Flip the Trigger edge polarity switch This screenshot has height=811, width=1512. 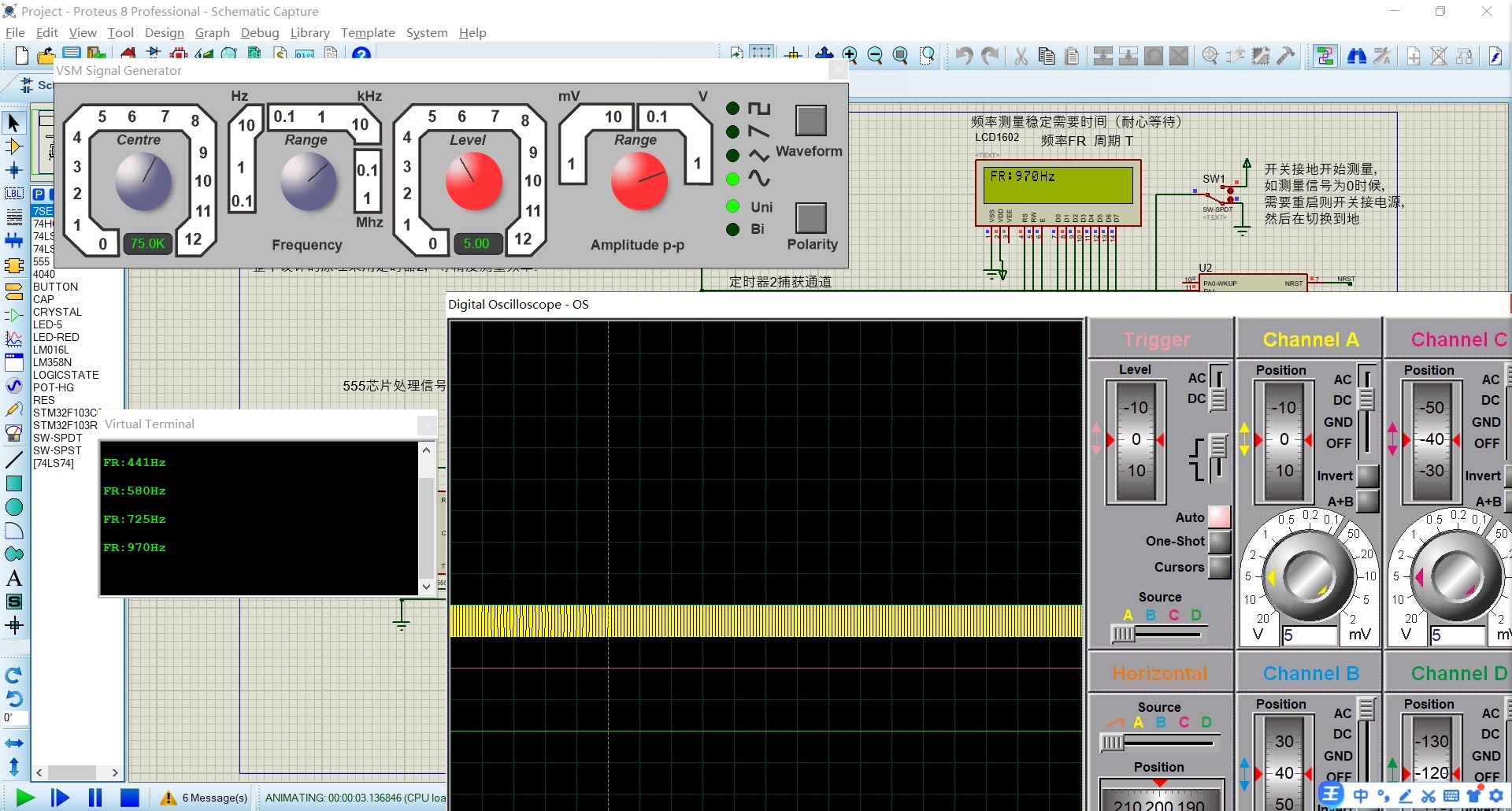pos(1217,457)
